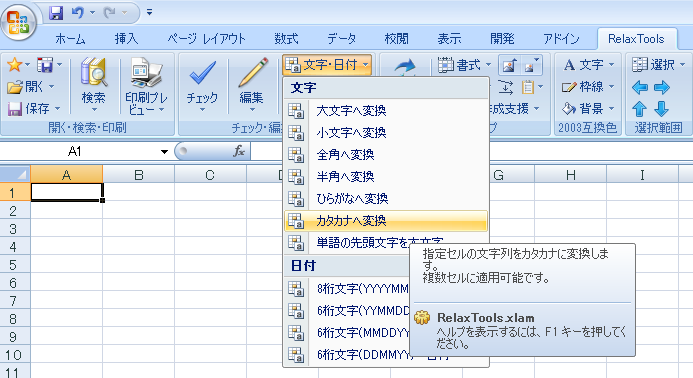Collapse the 文字・日付 dropdown button
The image size is (693, 378).
coord(327,65)
